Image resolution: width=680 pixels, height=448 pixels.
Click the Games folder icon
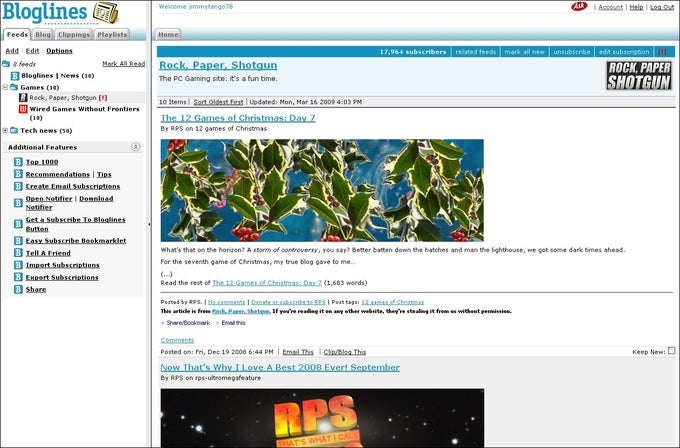coord(13,87)
